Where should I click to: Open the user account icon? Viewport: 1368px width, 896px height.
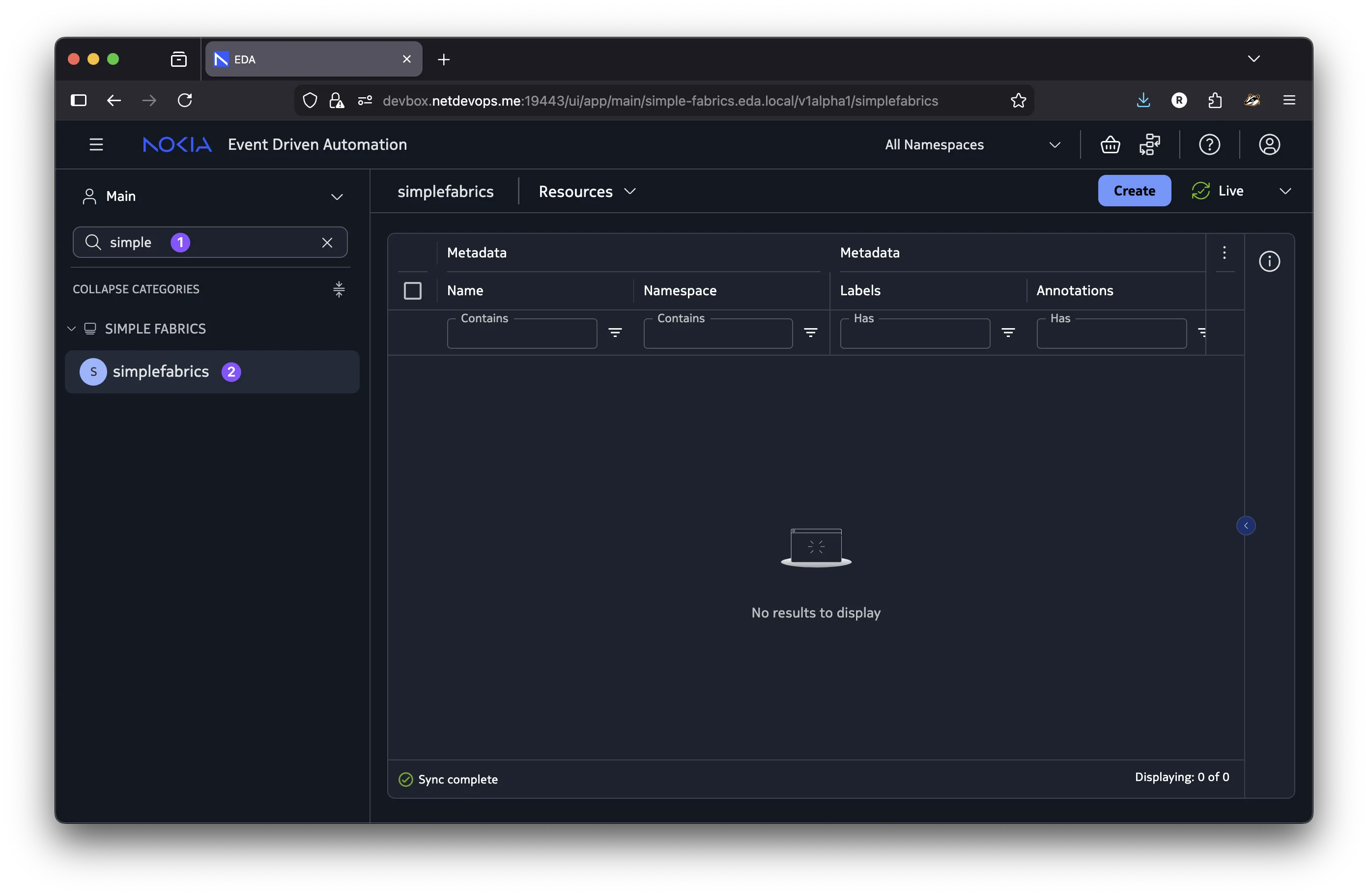point(1269,144)
